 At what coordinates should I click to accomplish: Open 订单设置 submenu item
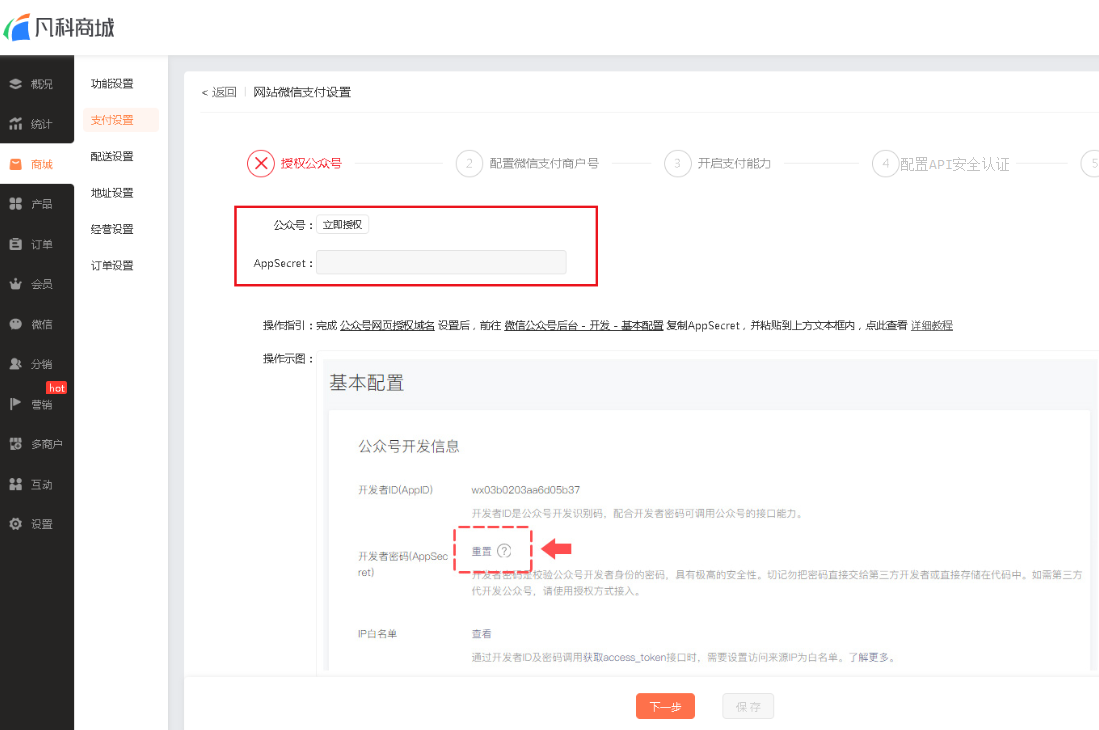tap(112, 266)
